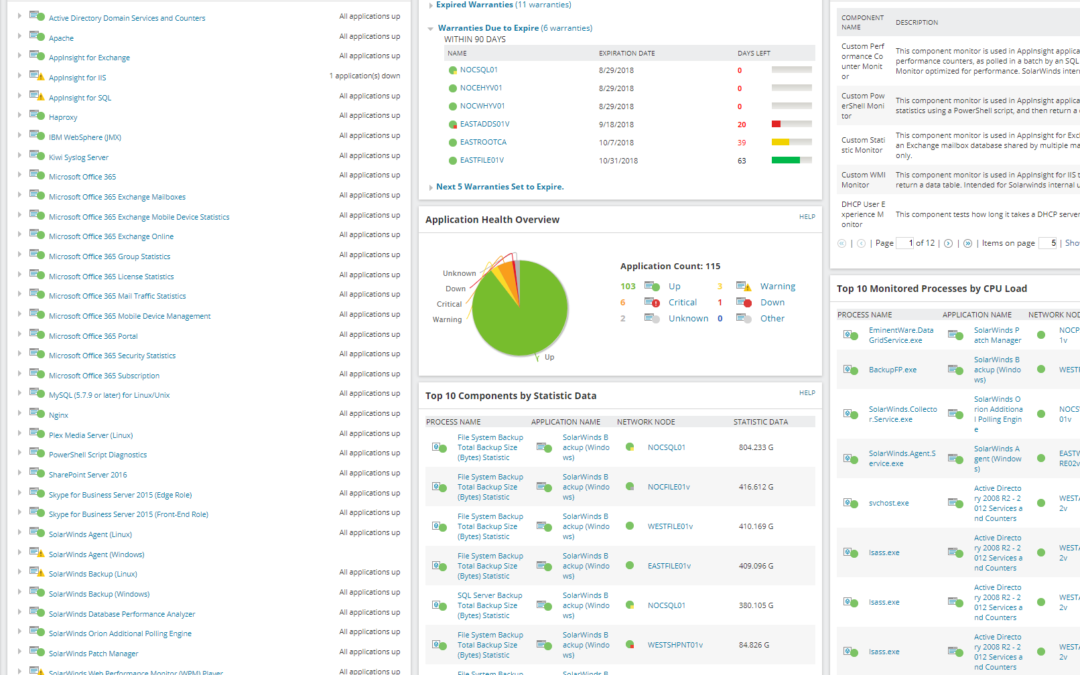1080x675 pixels.
Task: Click the green status dot beside NOCSQL01 warranty
Action: pyautogui.click(x=453, y=70)
